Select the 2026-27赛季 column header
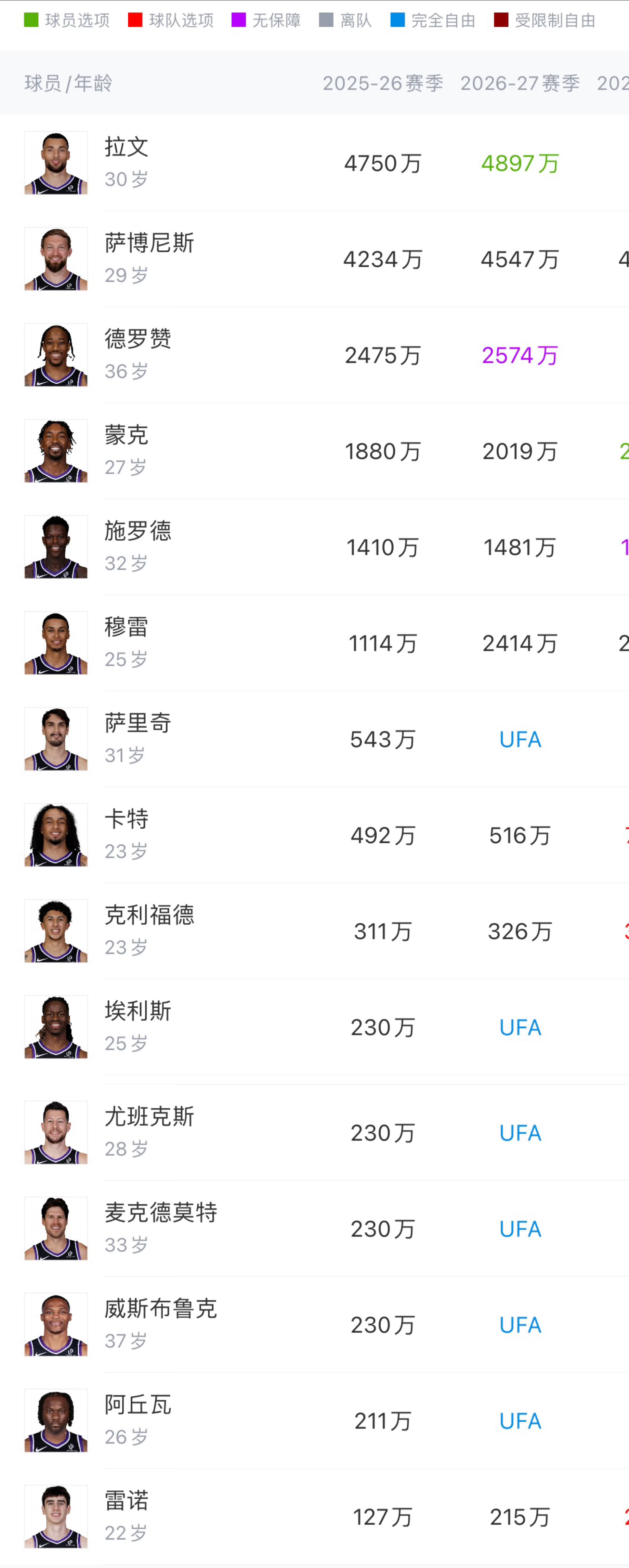The height and width of the screenshot is (1568, 629). (521, 83)
